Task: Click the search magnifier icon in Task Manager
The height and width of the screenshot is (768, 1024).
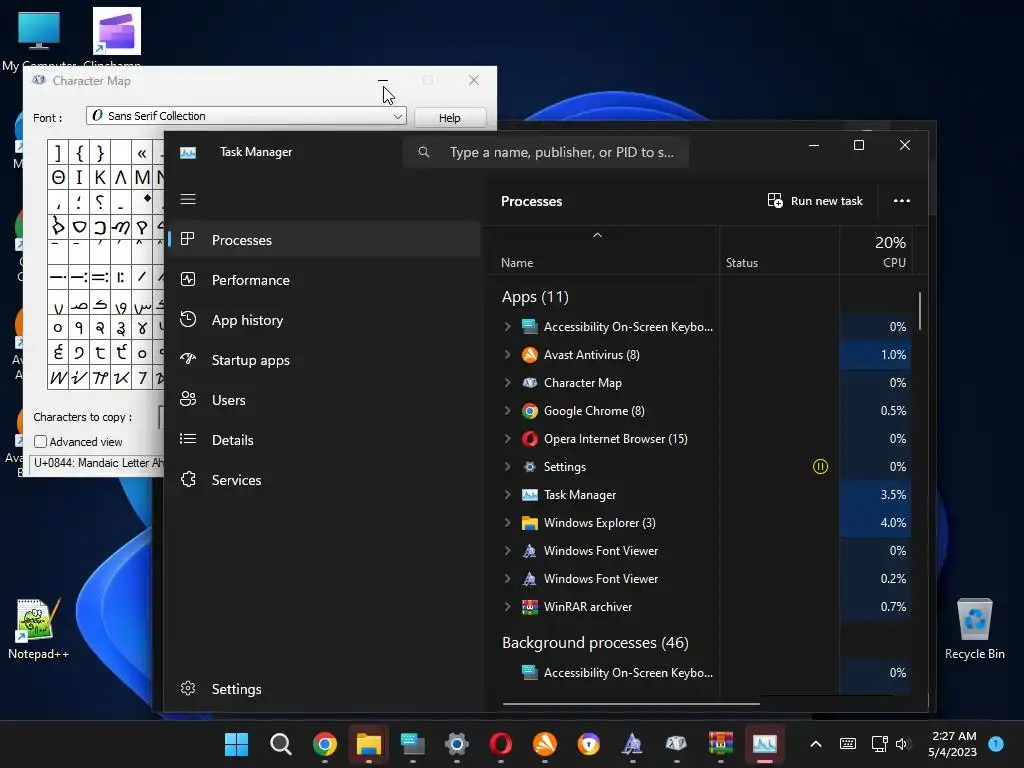Action: pos(424,152)
